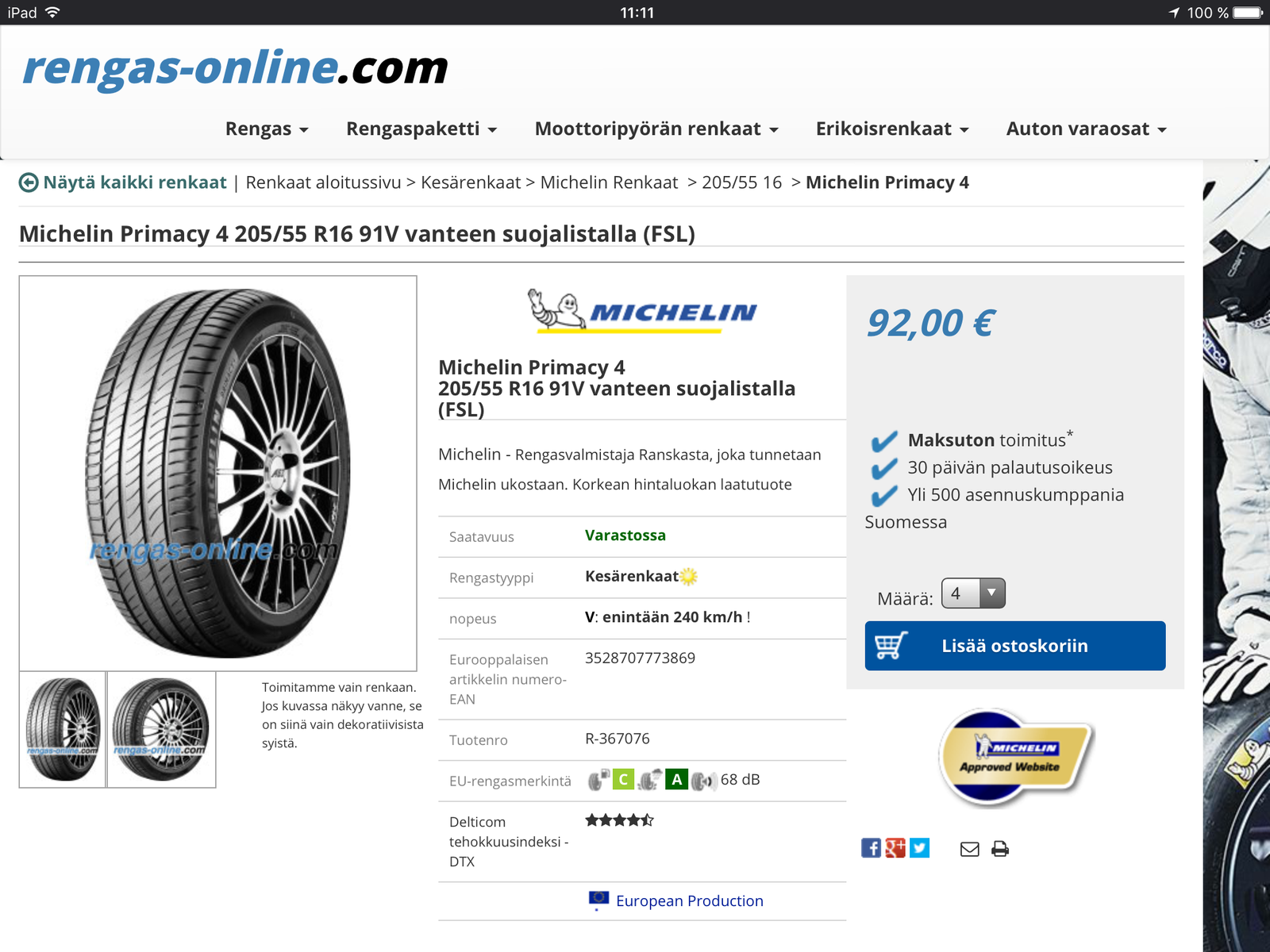The width and height of the screenshot is (1270, 952).
Task: Share product on Twitter icon
Action: [919, 848]
